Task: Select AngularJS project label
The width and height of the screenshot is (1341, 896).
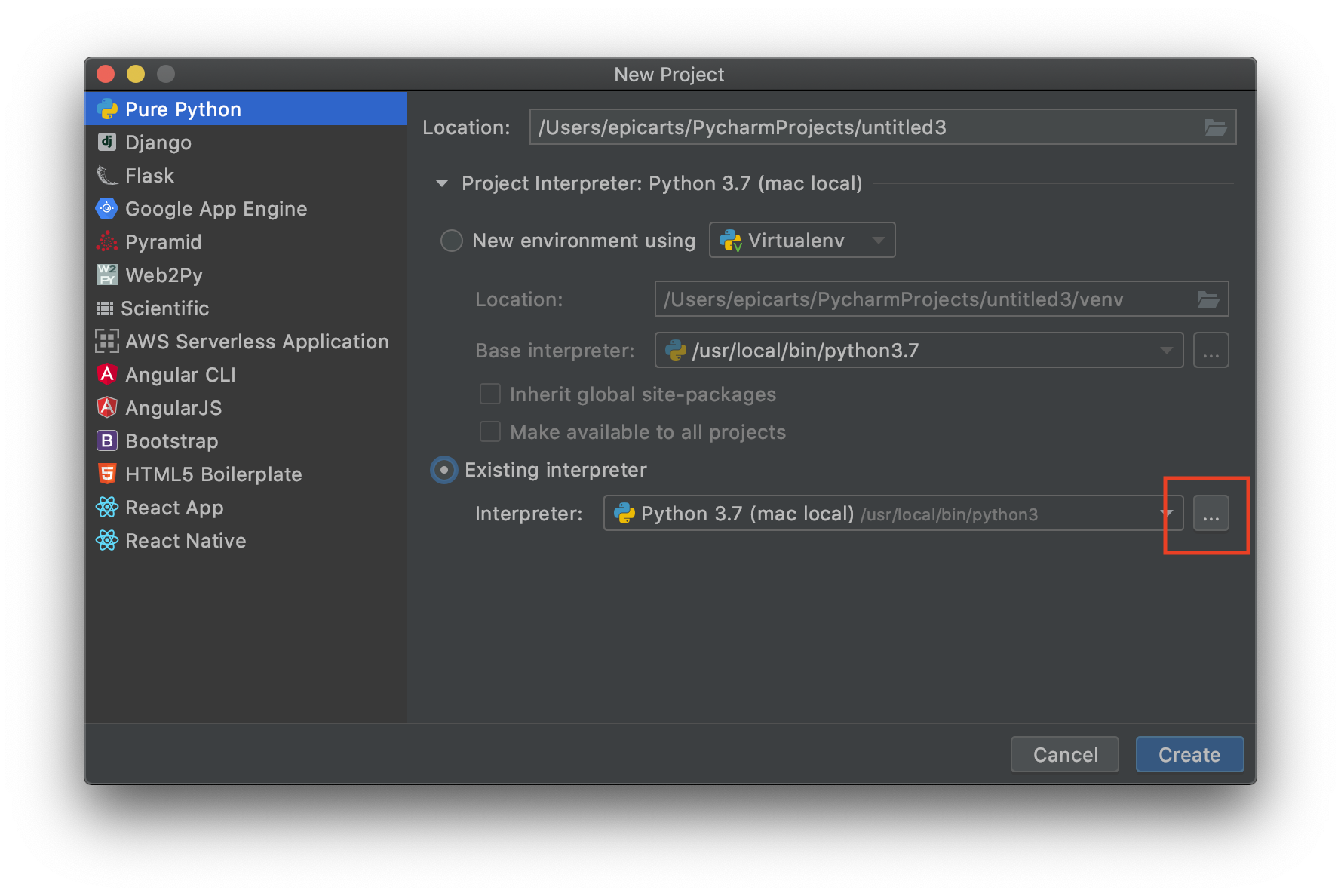Action: point(173,408)
